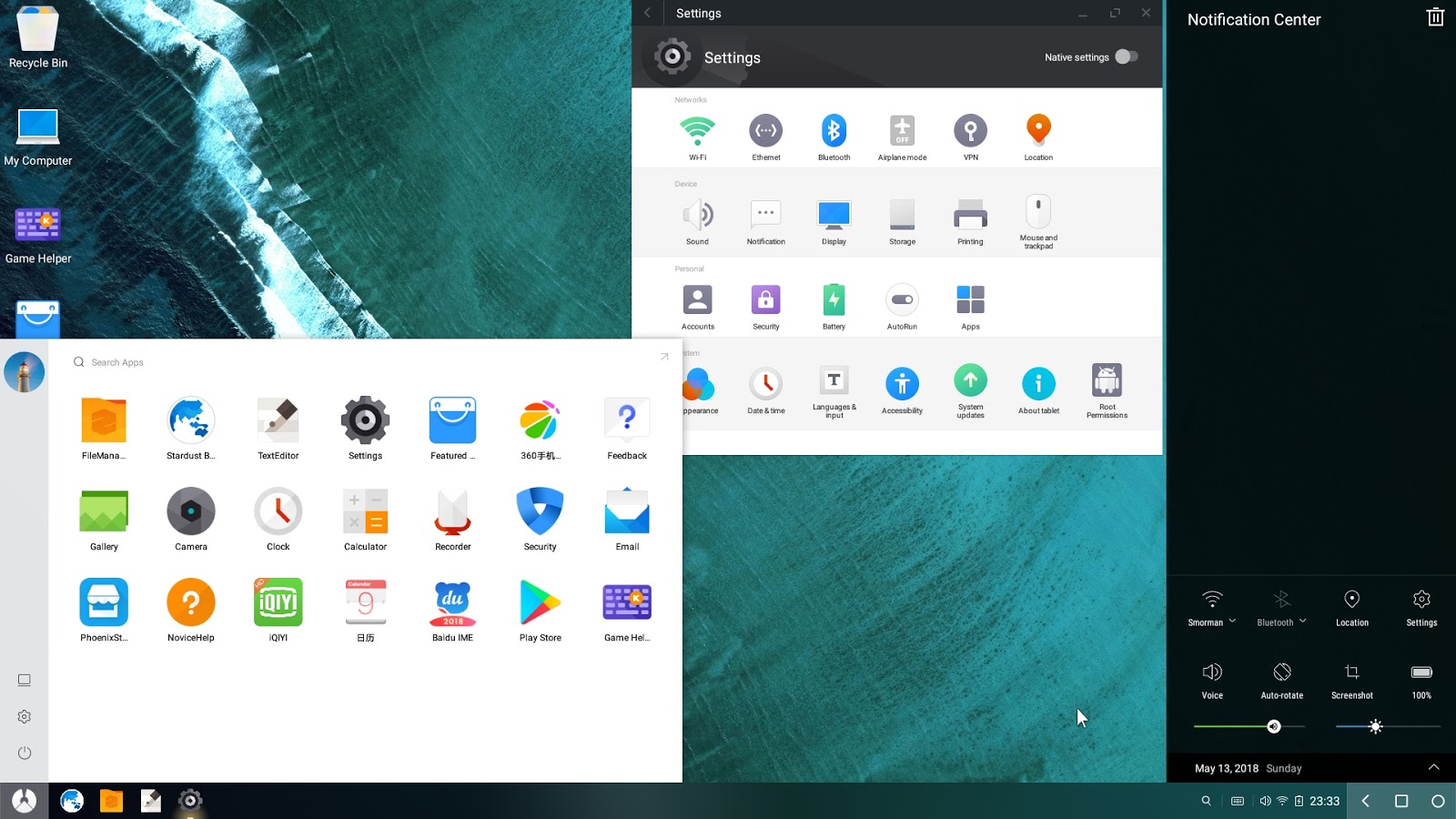Open the iQIYI app
The height and width of the screenshot is (819, 1456).
click(x=278, y=602)
